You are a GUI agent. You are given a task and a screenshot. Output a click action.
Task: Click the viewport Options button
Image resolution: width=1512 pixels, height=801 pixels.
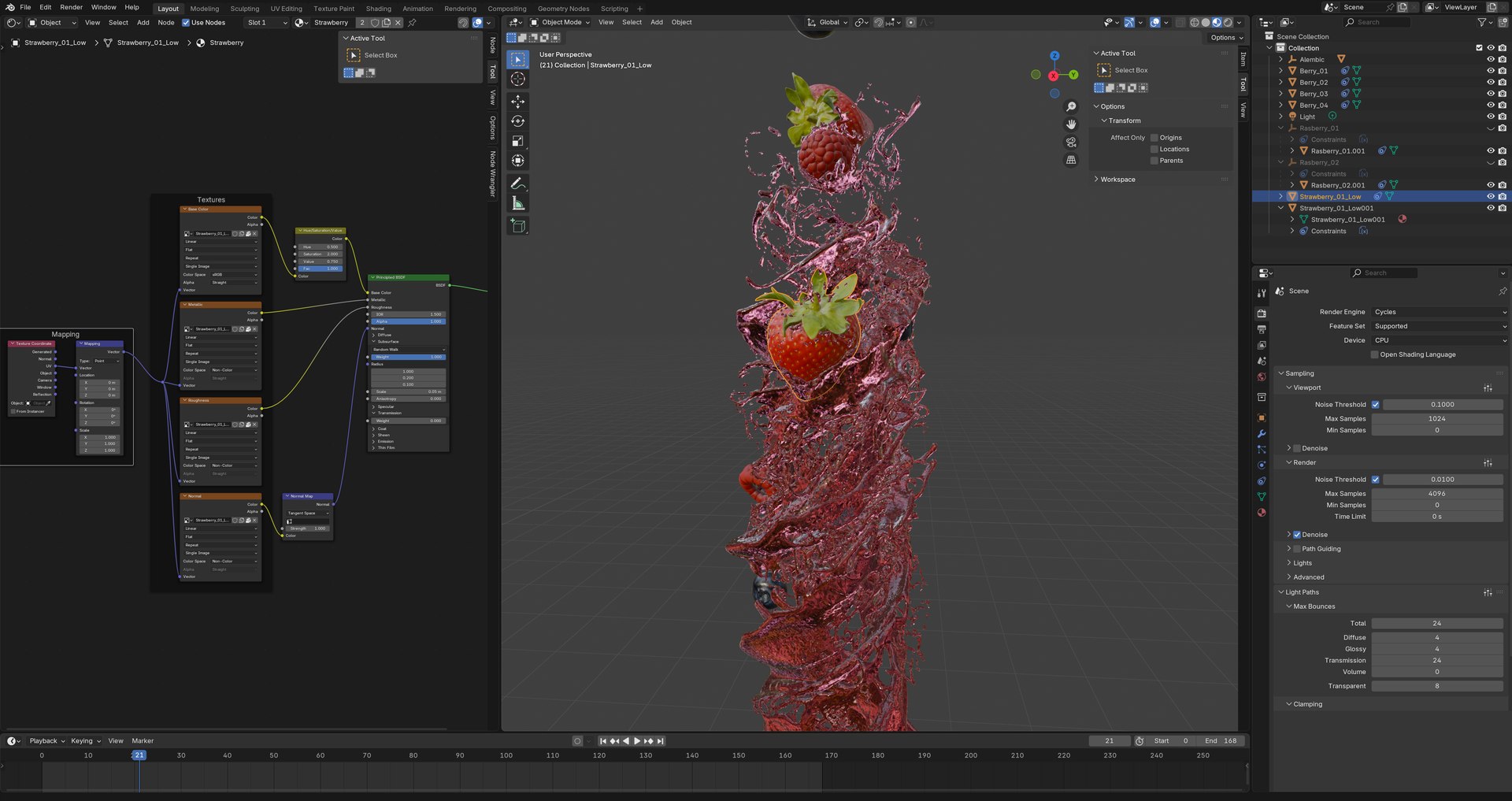1226,38
